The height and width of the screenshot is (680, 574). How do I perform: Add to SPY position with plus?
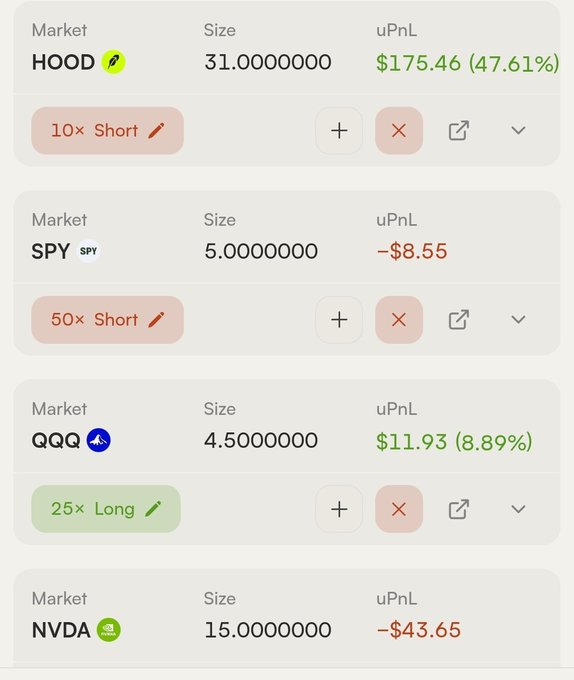(339, 320)
